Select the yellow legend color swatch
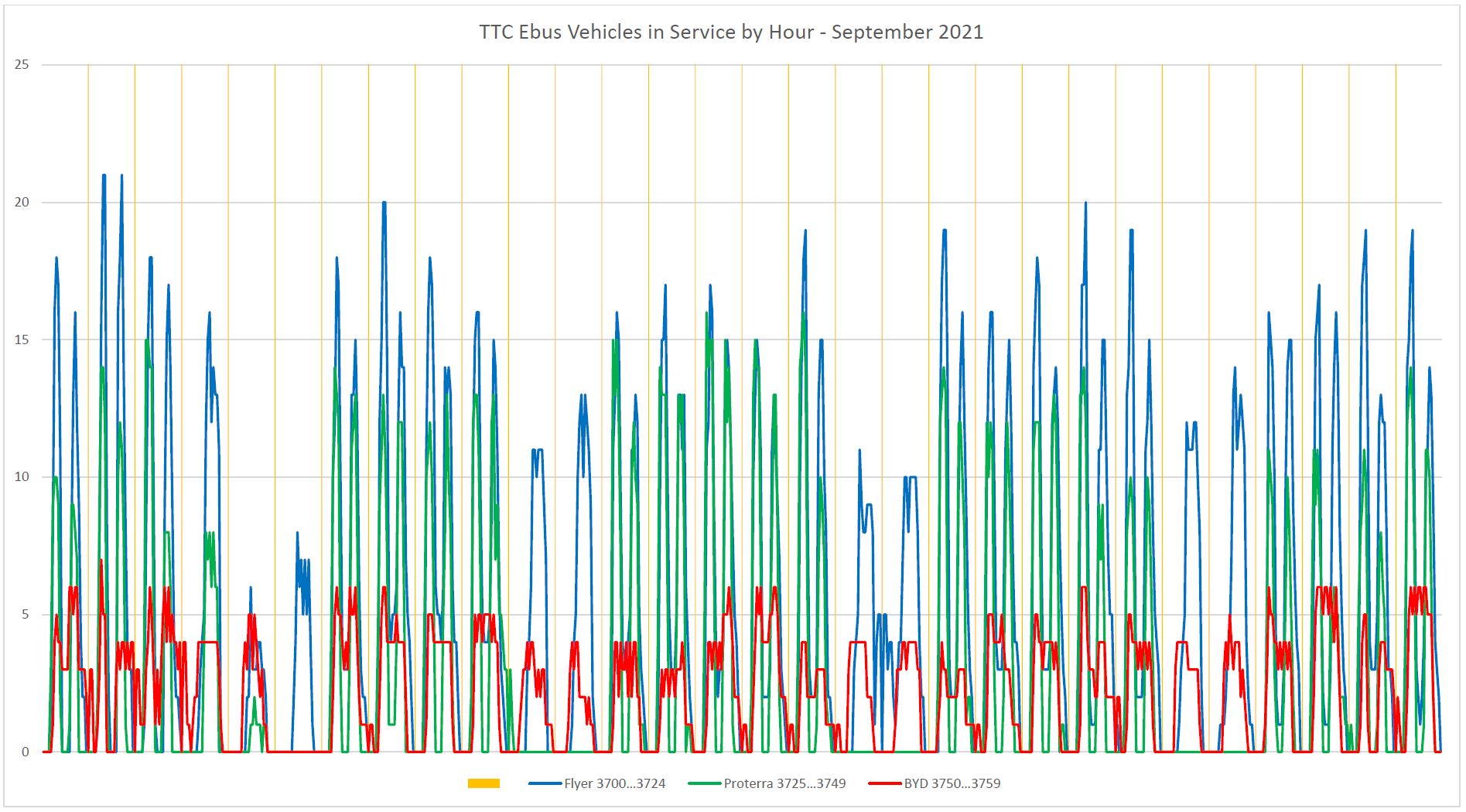The width and height of the screenshot is (1466, 812). [x=484, y=783]
